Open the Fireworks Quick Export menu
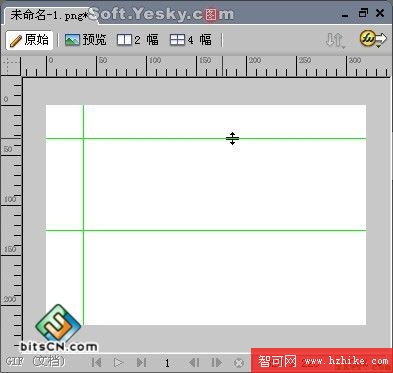Image resolution: width=393 pixels, height=373 pixels. tap(373, 39)
